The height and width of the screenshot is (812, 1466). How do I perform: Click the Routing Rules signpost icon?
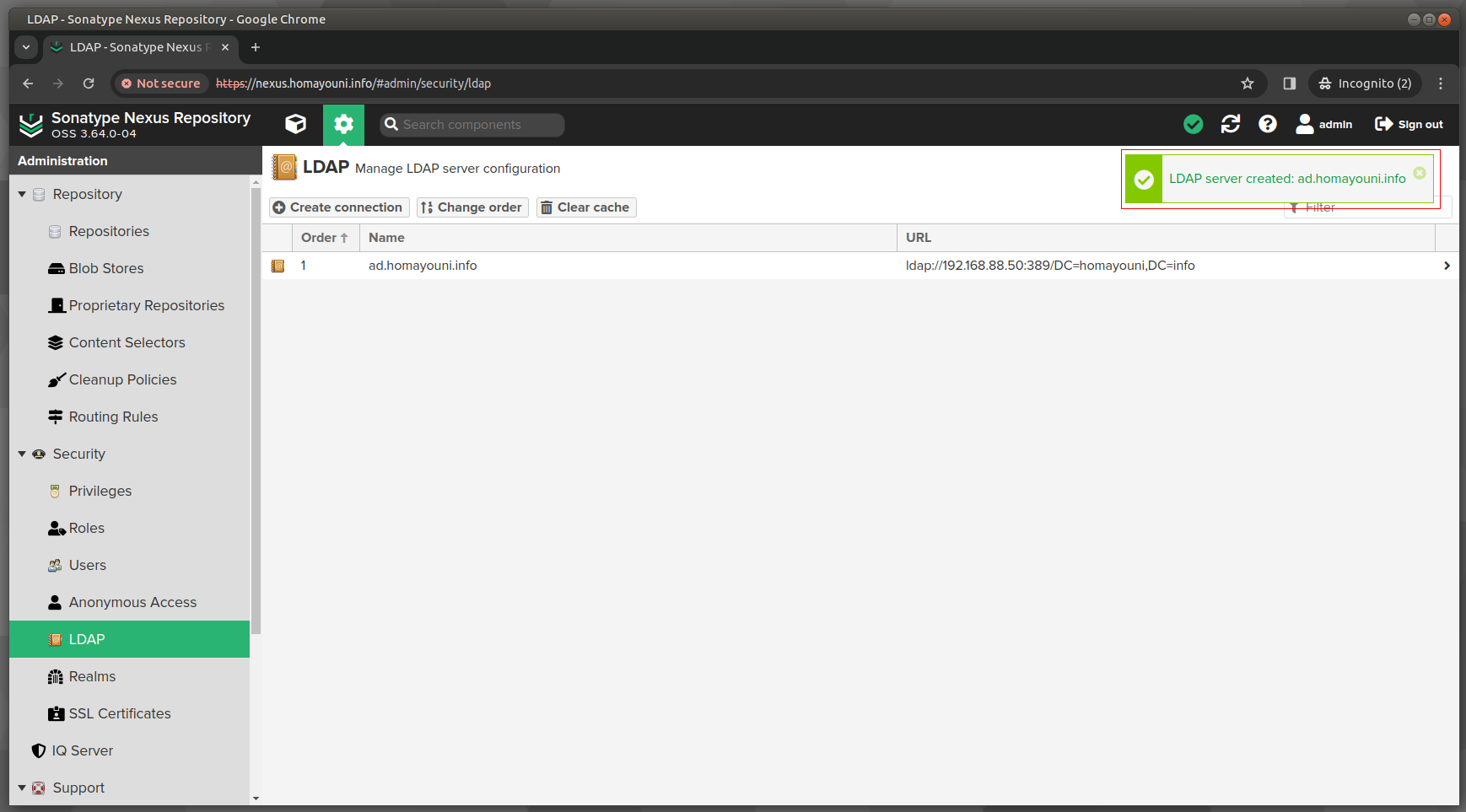point(56,417)
